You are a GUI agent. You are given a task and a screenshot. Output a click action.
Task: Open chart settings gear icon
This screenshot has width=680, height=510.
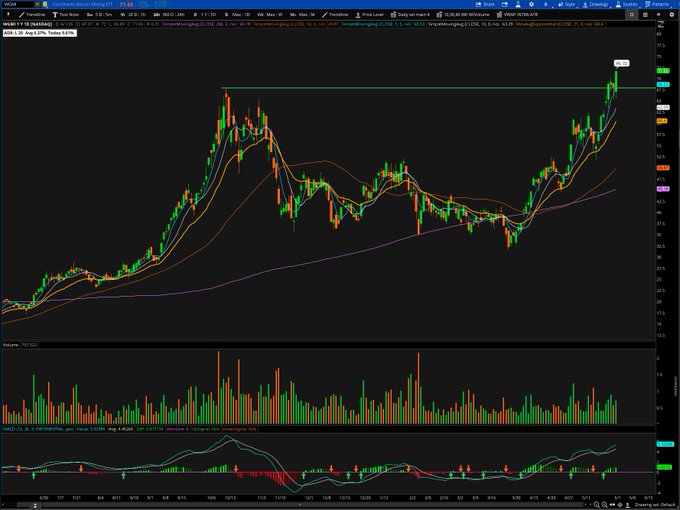(531, 4)
